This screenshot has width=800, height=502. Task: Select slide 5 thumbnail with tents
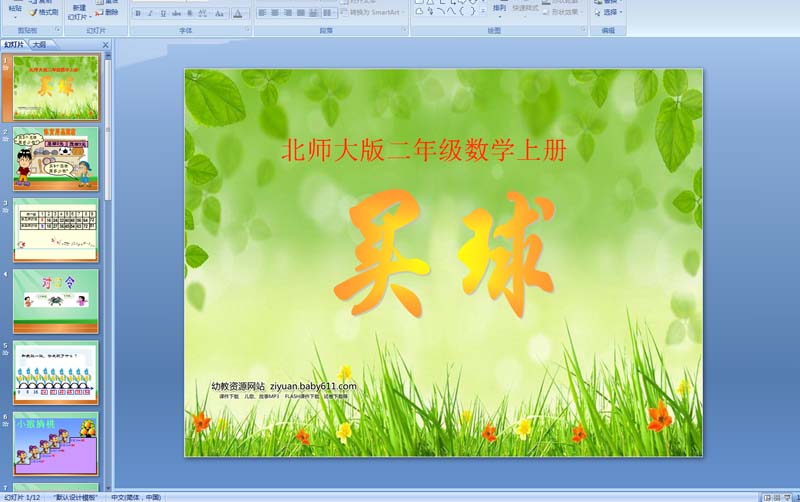[x=56, y=373]
